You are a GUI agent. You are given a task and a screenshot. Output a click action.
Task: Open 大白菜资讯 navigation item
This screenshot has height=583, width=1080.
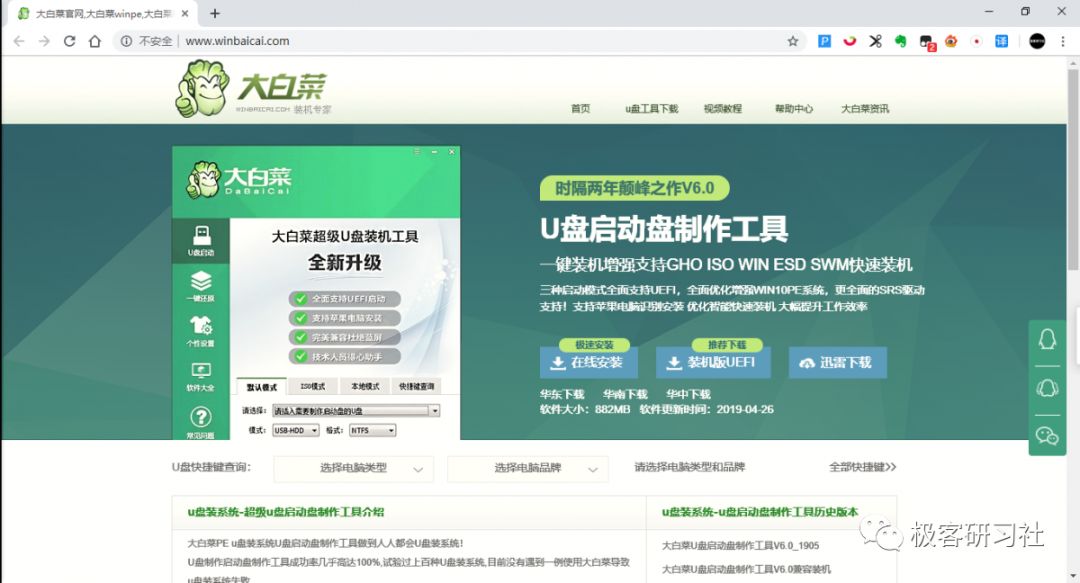[865, 108]
